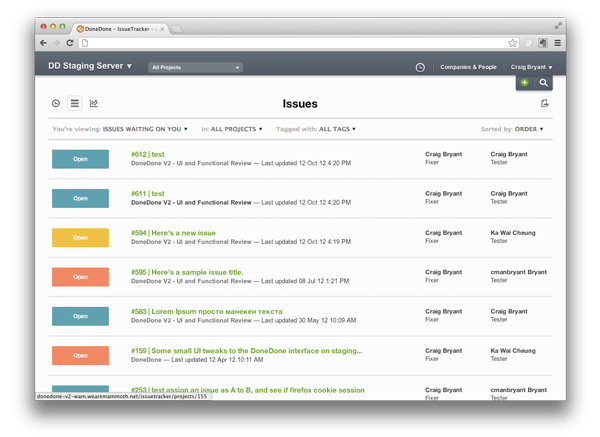Switch to the list view icon
Image resolution: width=600 pixels, height=437 pixels.
[x=74, y=103]
